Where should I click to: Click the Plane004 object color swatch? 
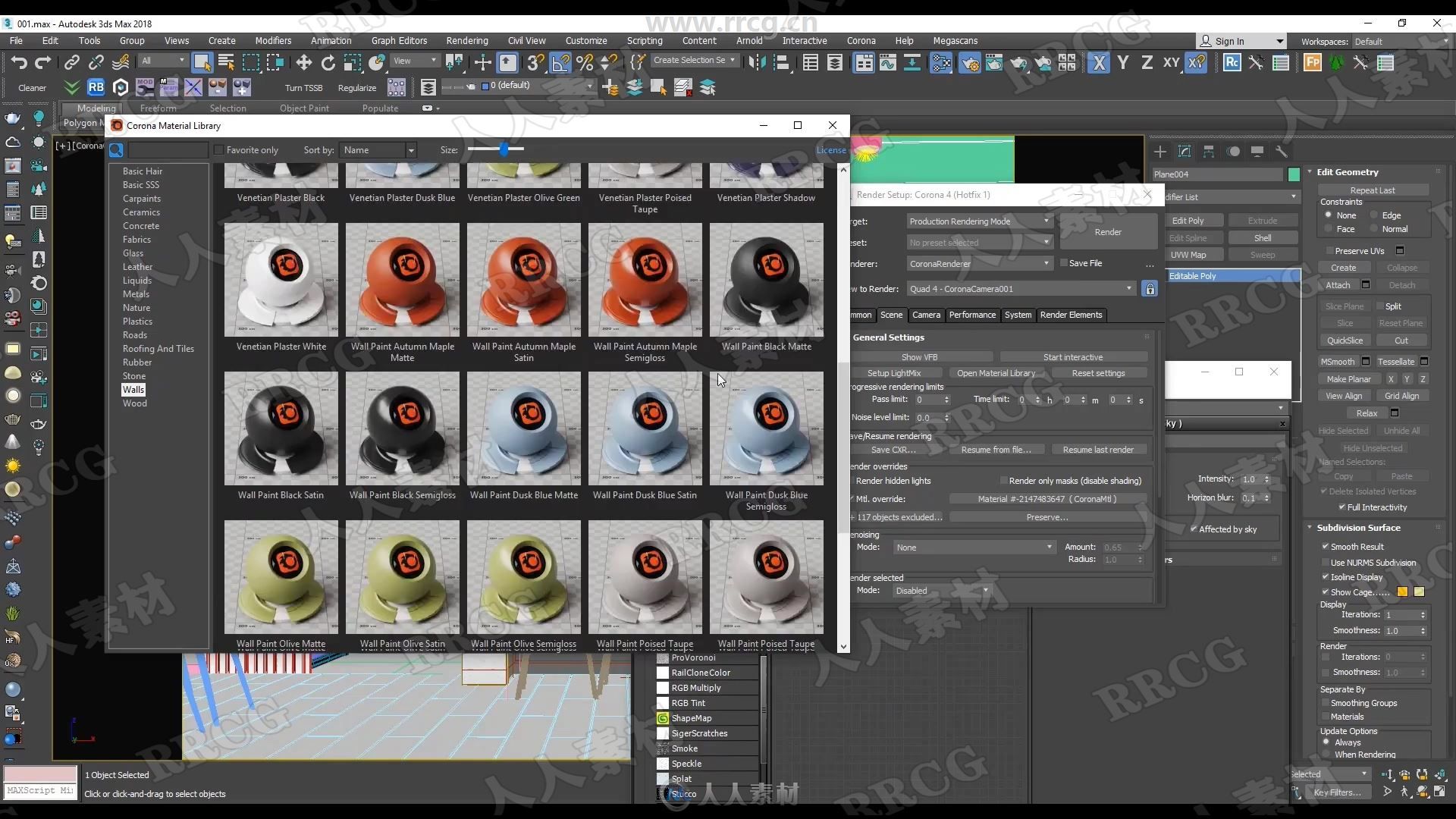1294,174
